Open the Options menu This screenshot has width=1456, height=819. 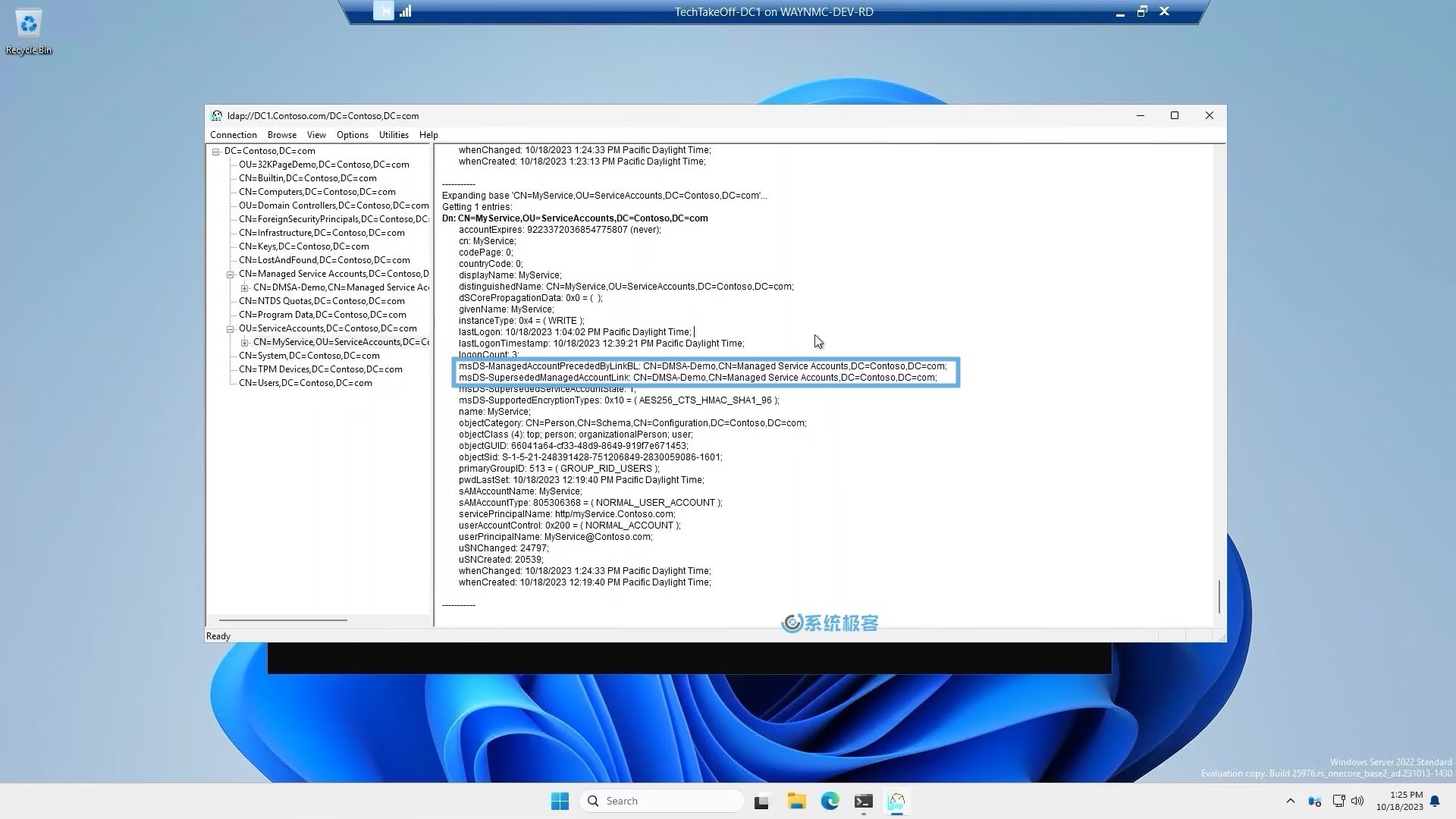coord(352,134)
